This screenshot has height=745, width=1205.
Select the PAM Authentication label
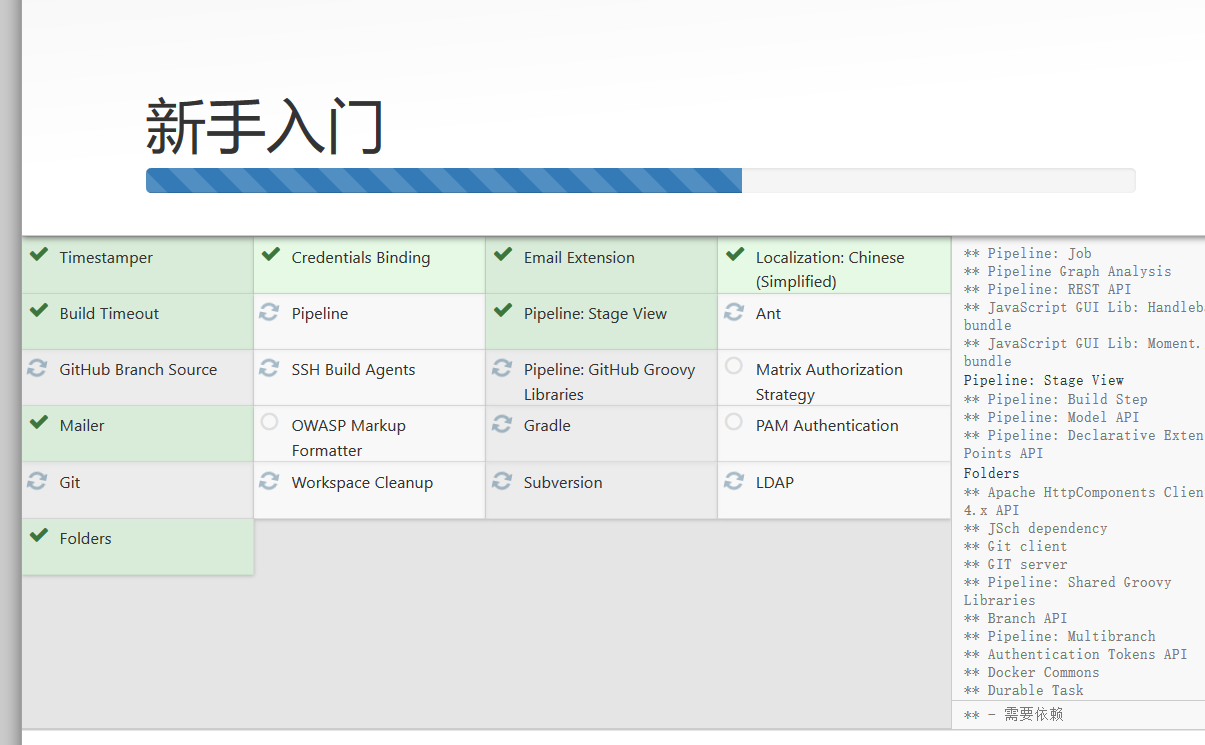click(x=827, y=426)
